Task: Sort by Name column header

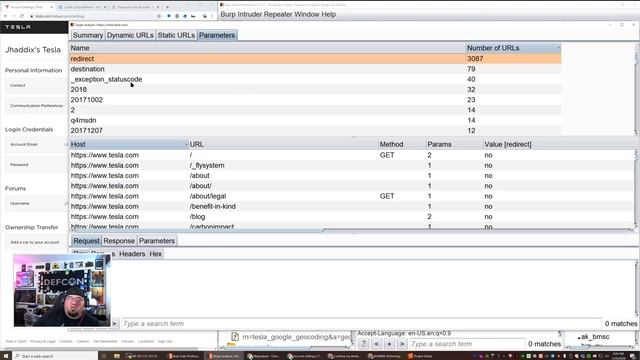Action: pos(267,48)
